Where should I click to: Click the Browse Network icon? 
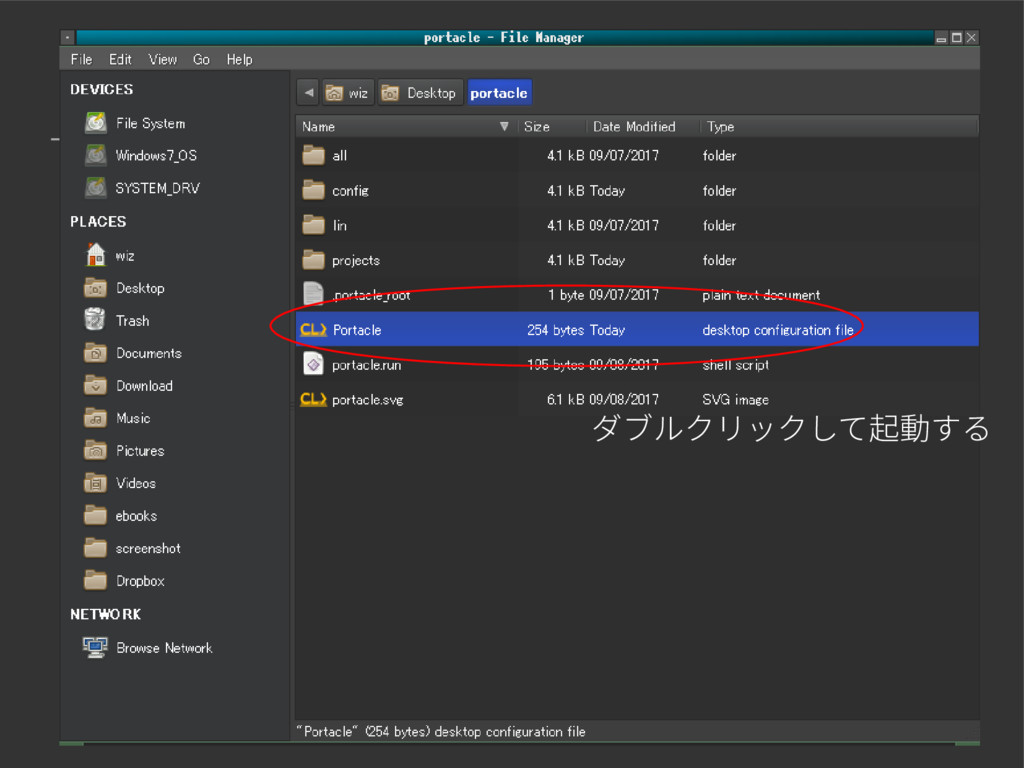click(96, 647)
